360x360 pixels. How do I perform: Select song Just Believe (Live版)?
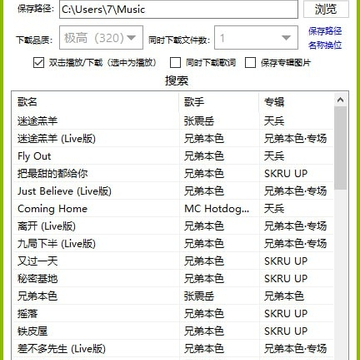click(64, 191)
